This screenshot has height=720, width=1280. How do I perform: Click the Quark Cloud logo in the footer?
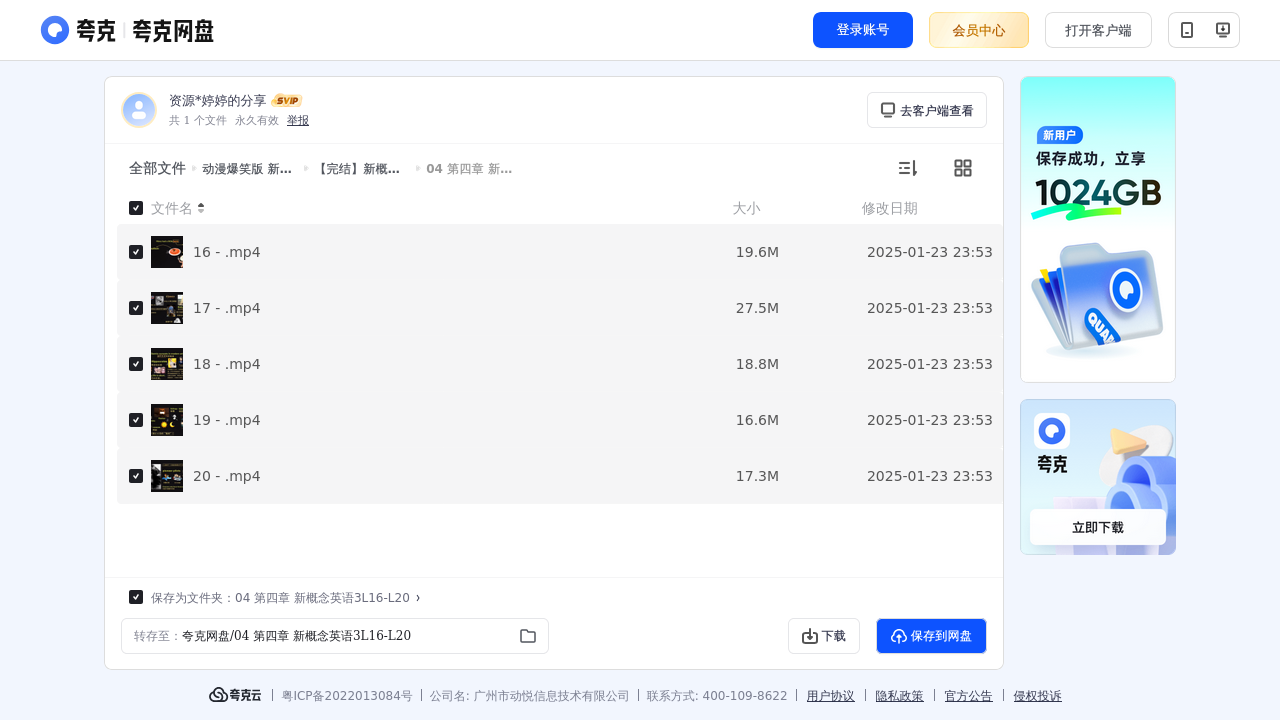[235, 695]
